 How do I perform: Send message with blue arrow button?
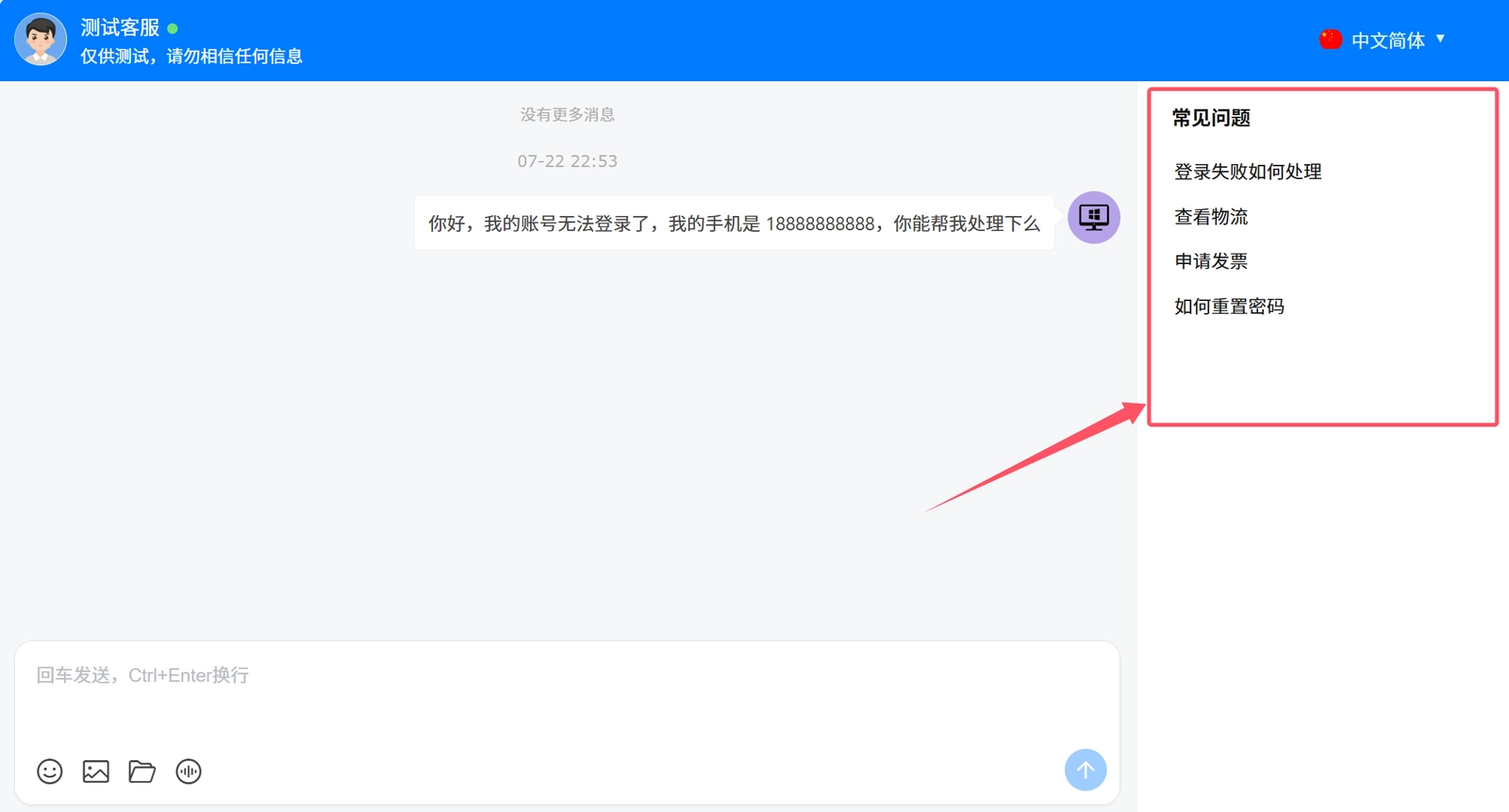(x=1086, y=770)
